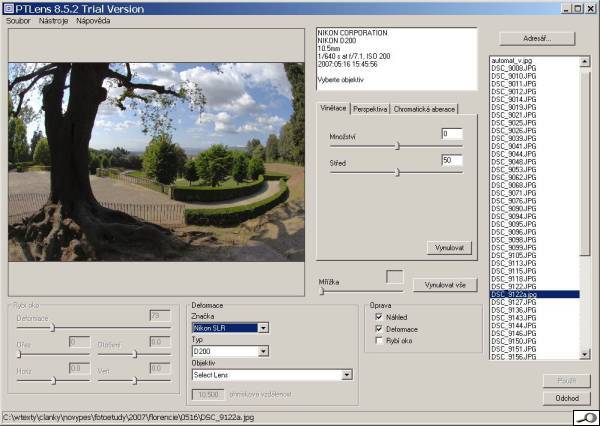The height and width of the screenshot is (426, 600).
Task: Click the Odchod exit button
Action: [x=566, y=398]
